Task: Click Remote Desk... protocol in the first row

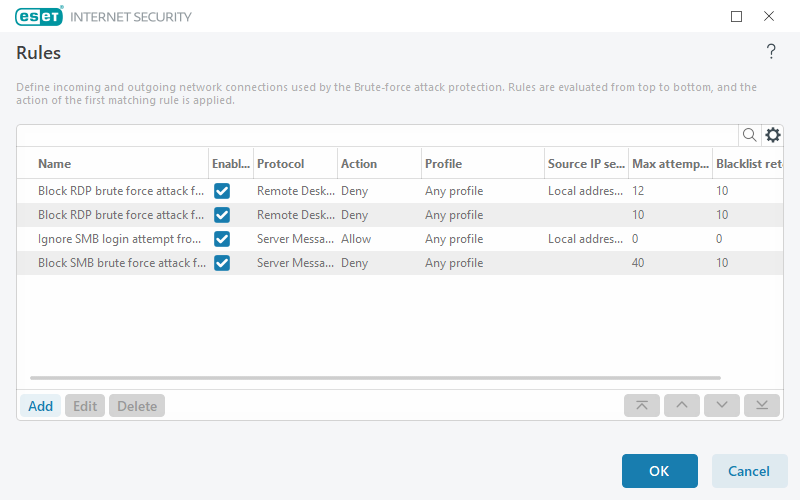Action: click(296, 191)
